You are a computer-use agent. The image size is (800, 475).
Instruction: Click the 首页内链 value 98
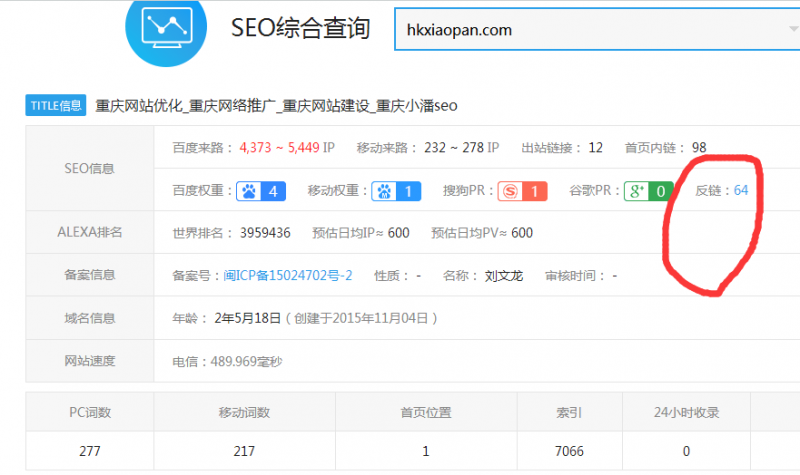coord(699,148)
